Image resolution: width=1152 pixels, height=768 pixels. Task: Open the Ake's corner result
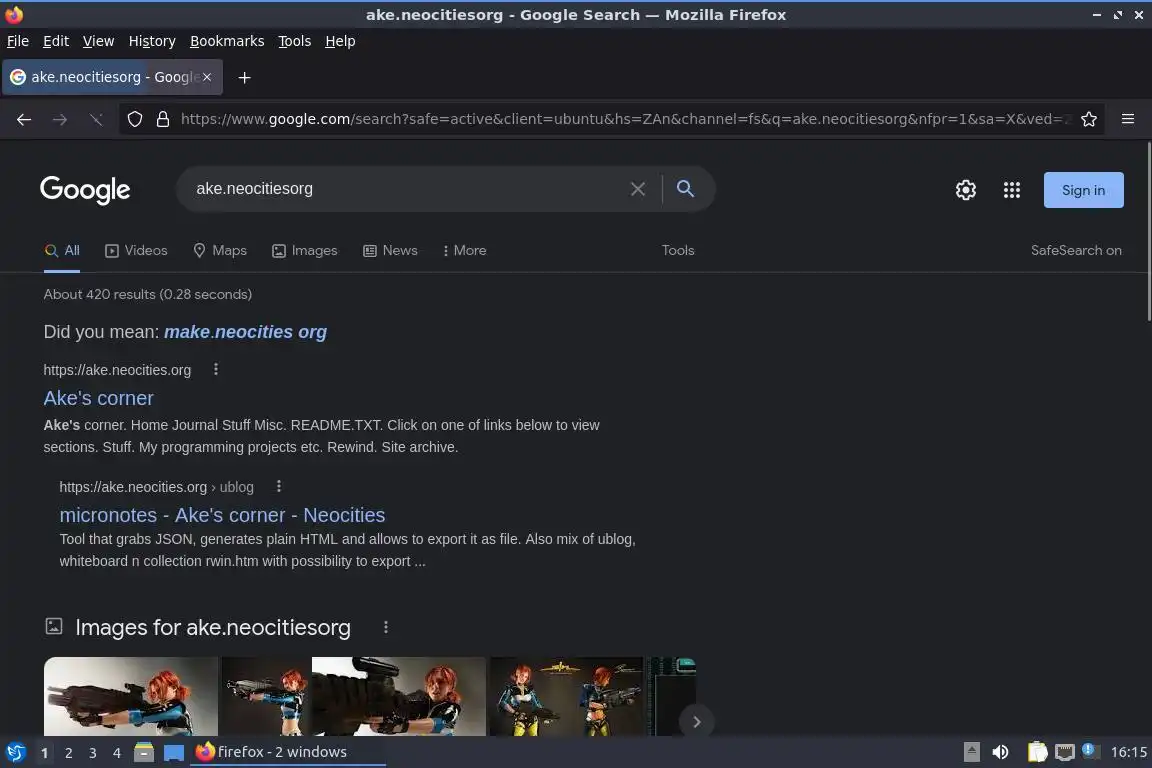pos(98,398)
